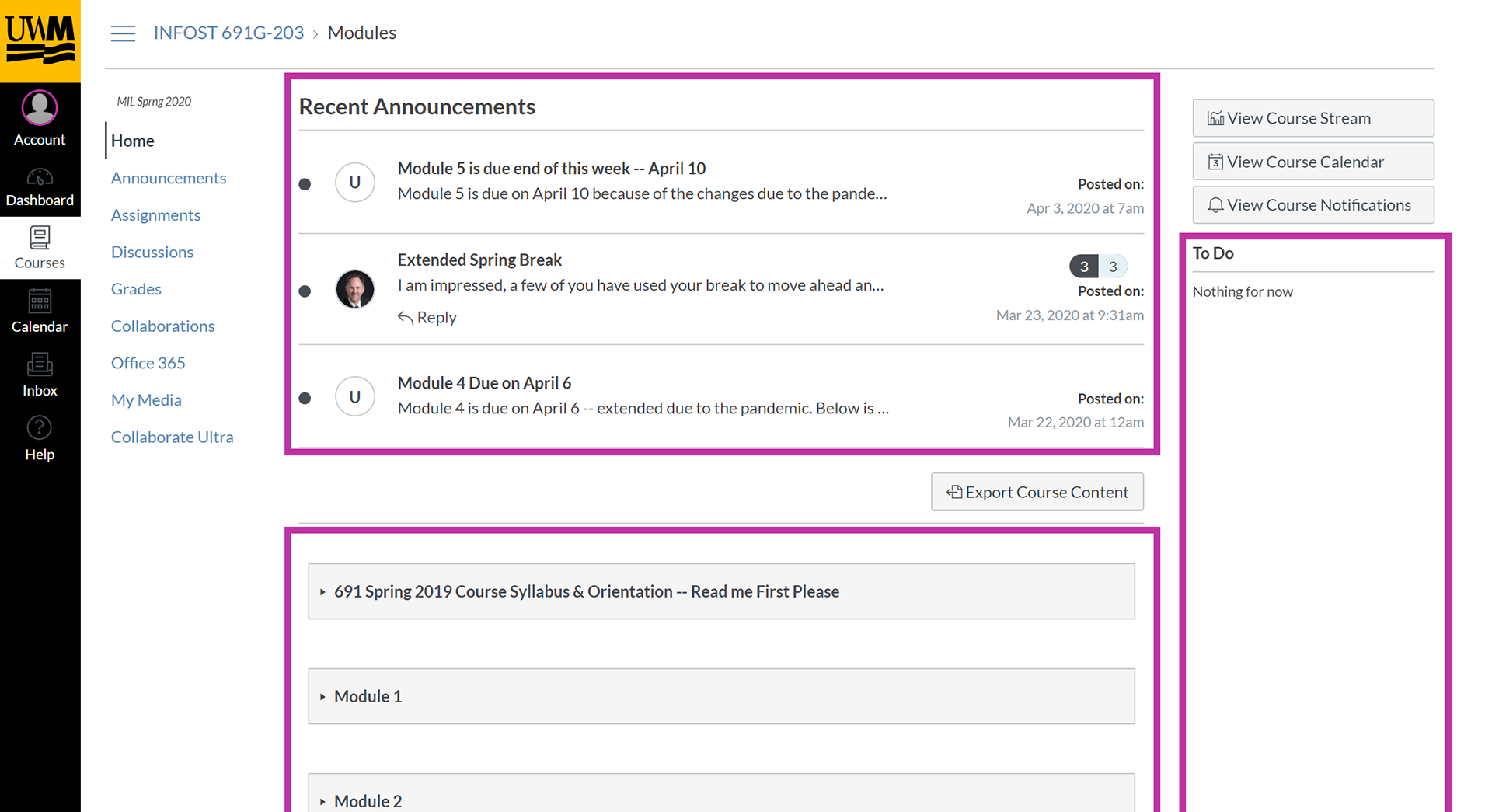Open My Media in course navigation
The height and width of the screenshot is (812, 1492).
tap(146, 400)
